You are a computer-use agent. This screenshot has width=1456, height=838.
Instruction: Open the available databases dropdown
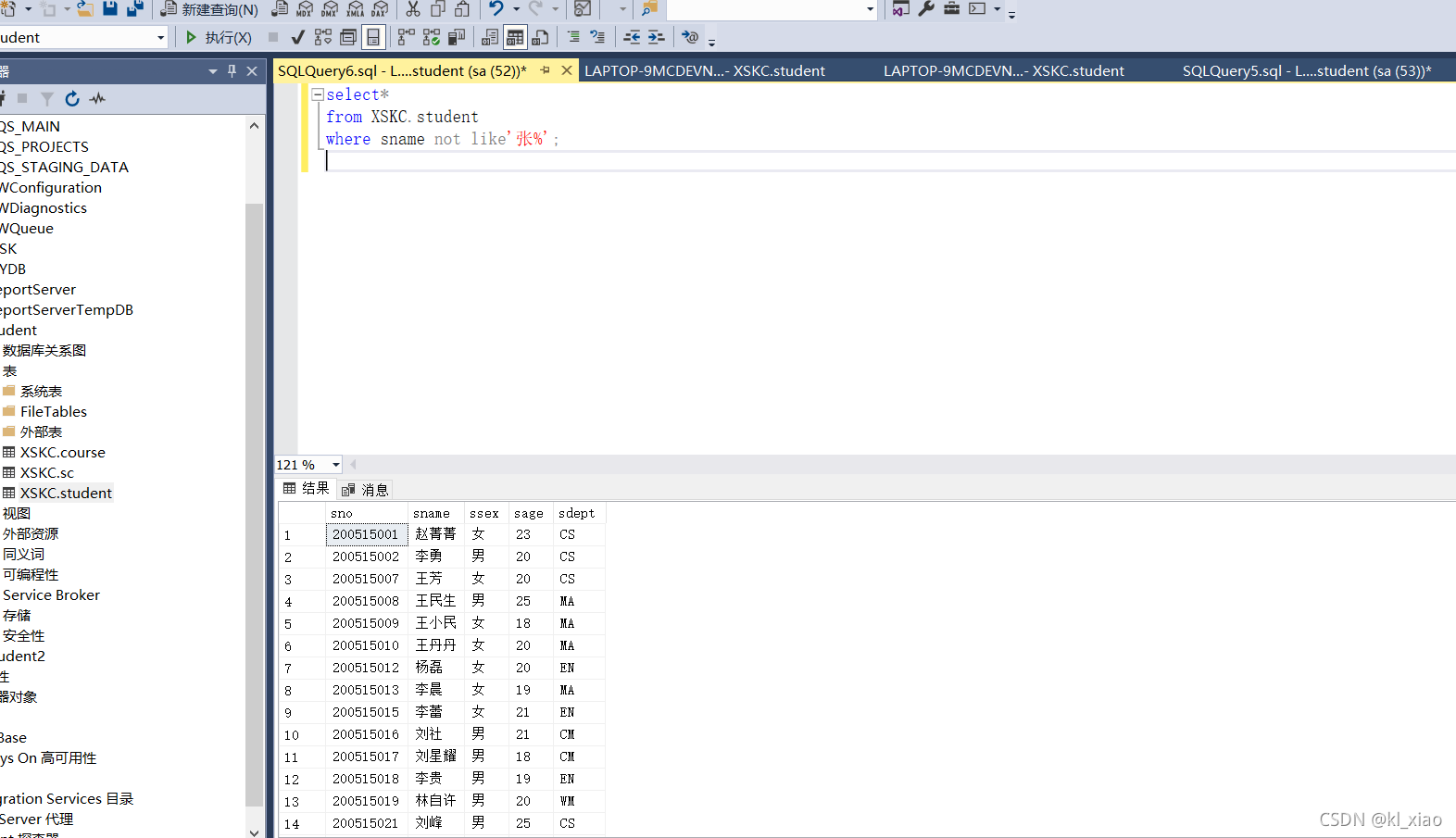click(x=161, y=37)
